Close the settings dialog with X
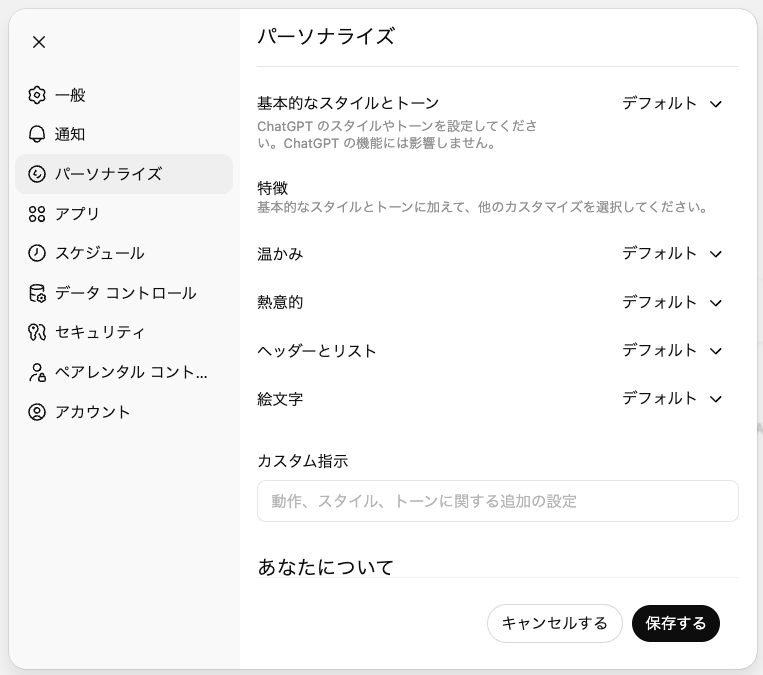The width and height of the screenshot is (763, 675). (38, 42)
